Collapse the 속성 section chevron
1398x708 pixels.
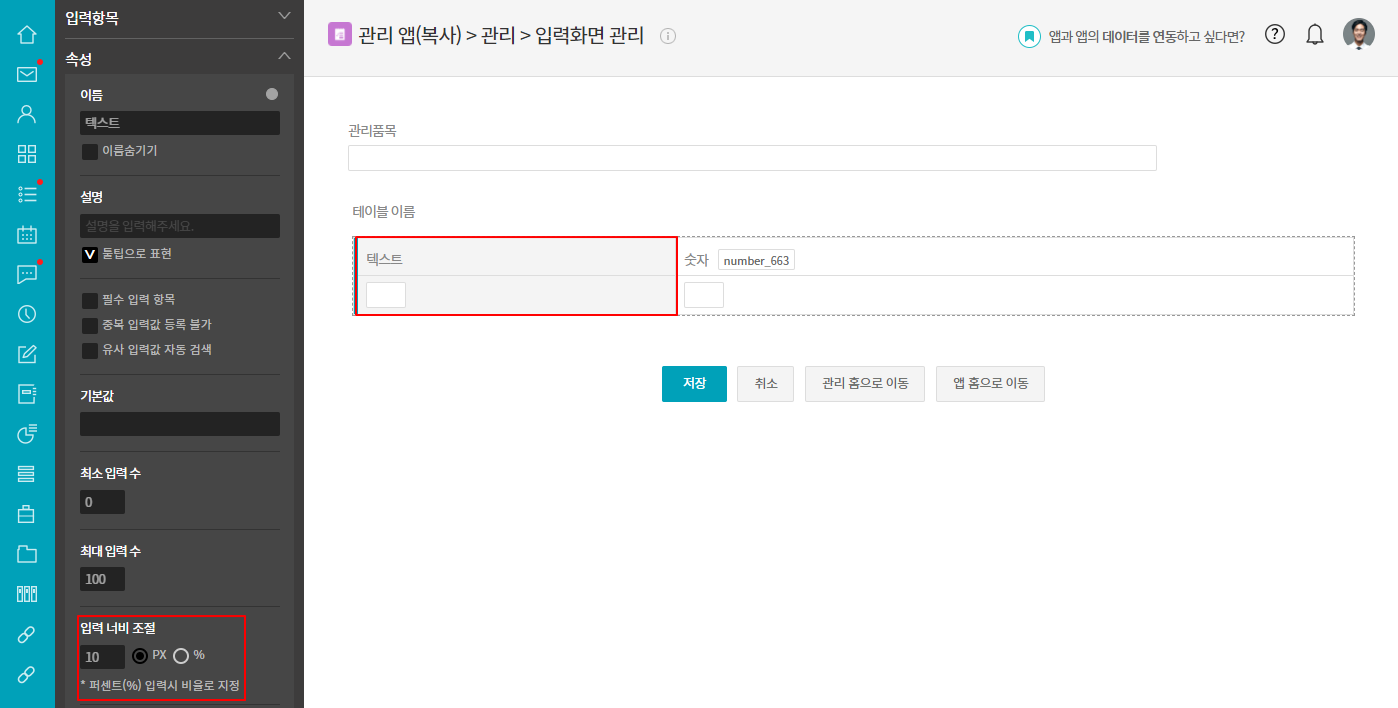284,57
